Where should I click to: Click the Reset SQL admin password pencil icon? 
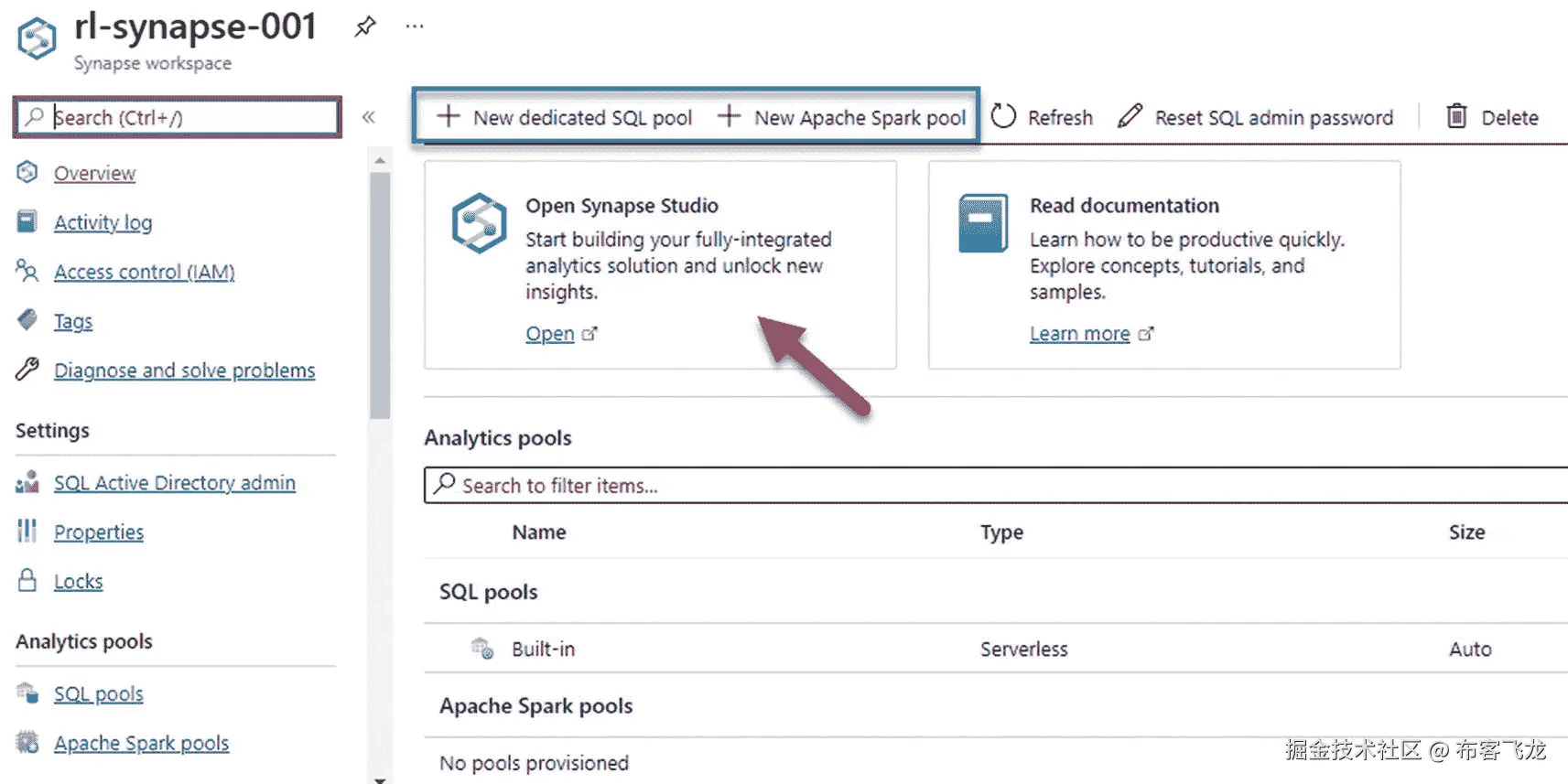pyautogui.click(x=1130, y=117)
